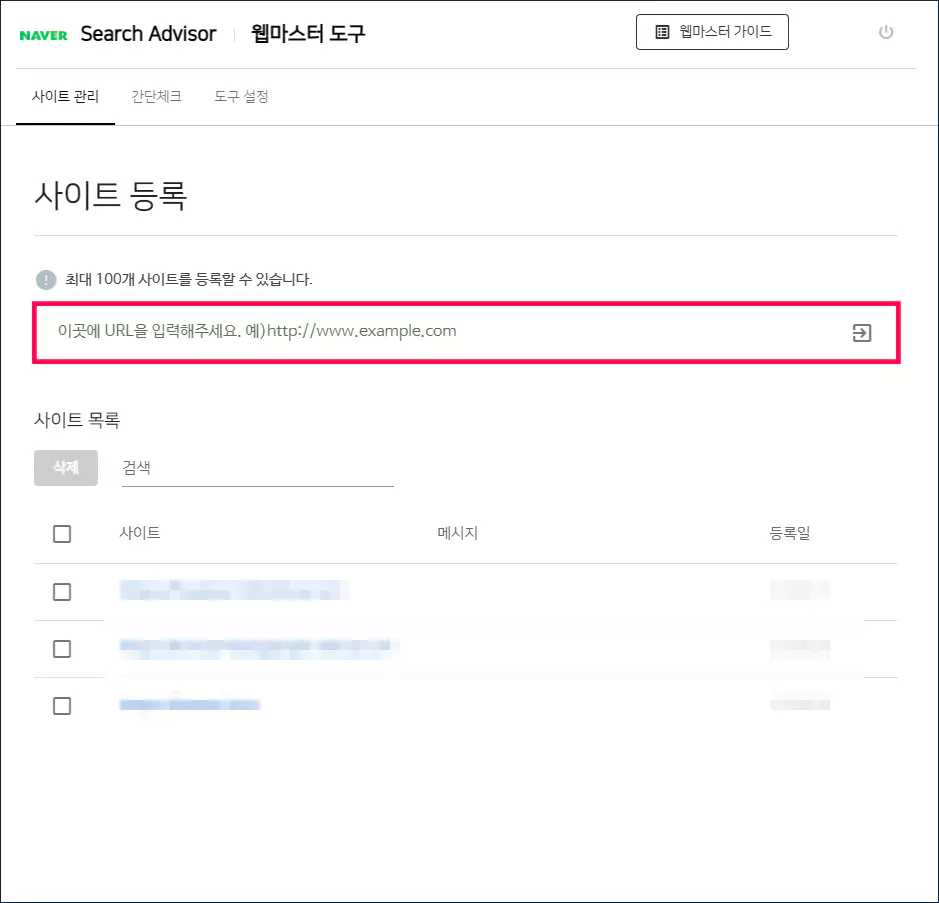Click the third registered site link
The width and height of the screenshot is (939, 903).
[190, 705]
